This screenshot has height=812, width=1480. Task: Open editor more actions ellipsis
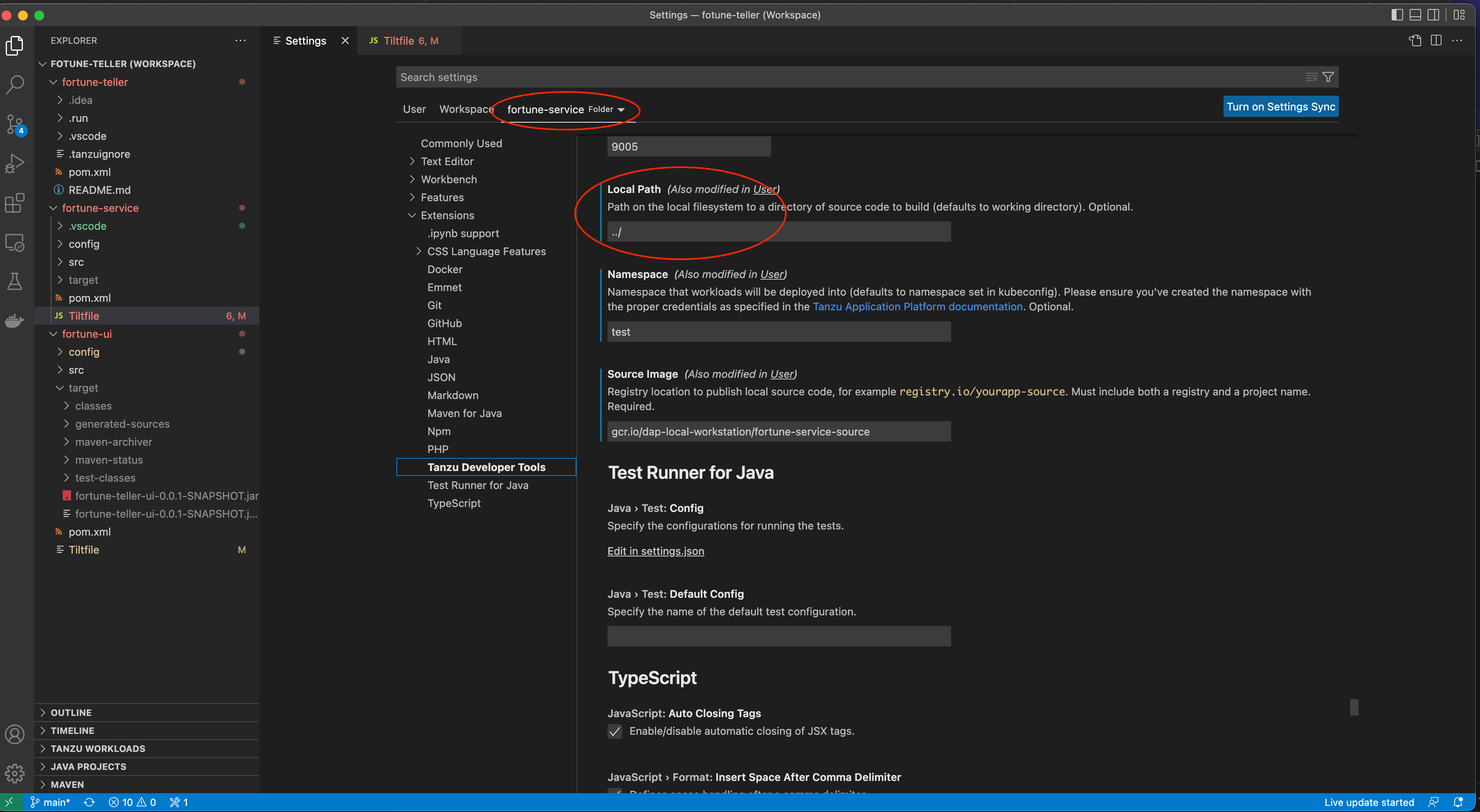(1457, 40)
